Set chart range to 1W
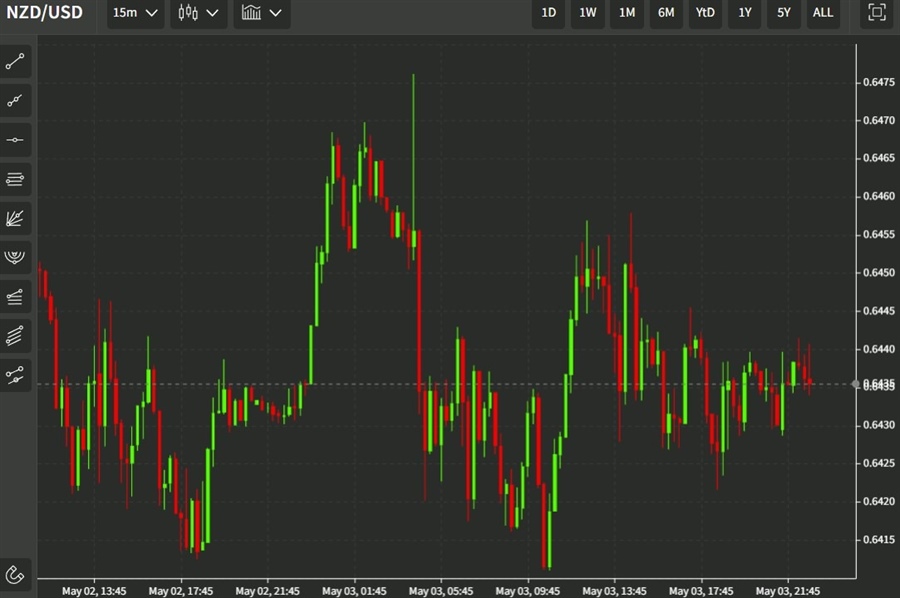 point(588,13)
